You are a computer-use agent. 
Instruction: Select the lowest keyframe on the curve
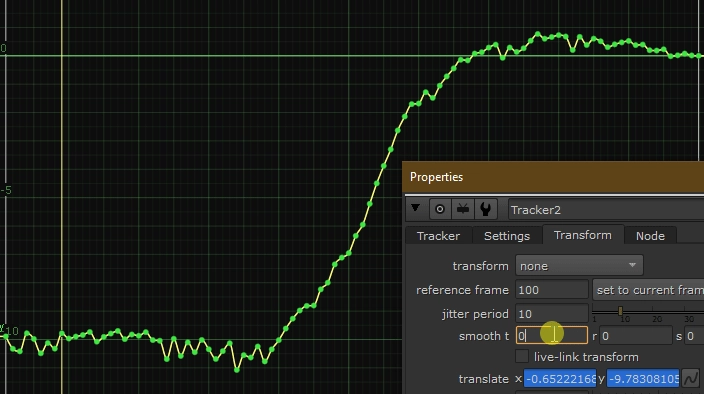(x=237, y=370)
